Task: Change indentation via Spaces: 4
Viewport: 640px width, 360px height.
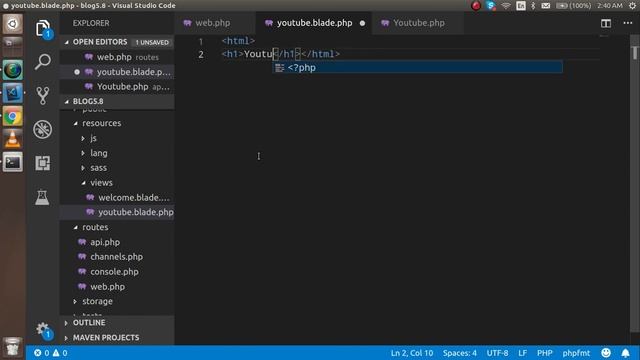Action: [460, 353]
